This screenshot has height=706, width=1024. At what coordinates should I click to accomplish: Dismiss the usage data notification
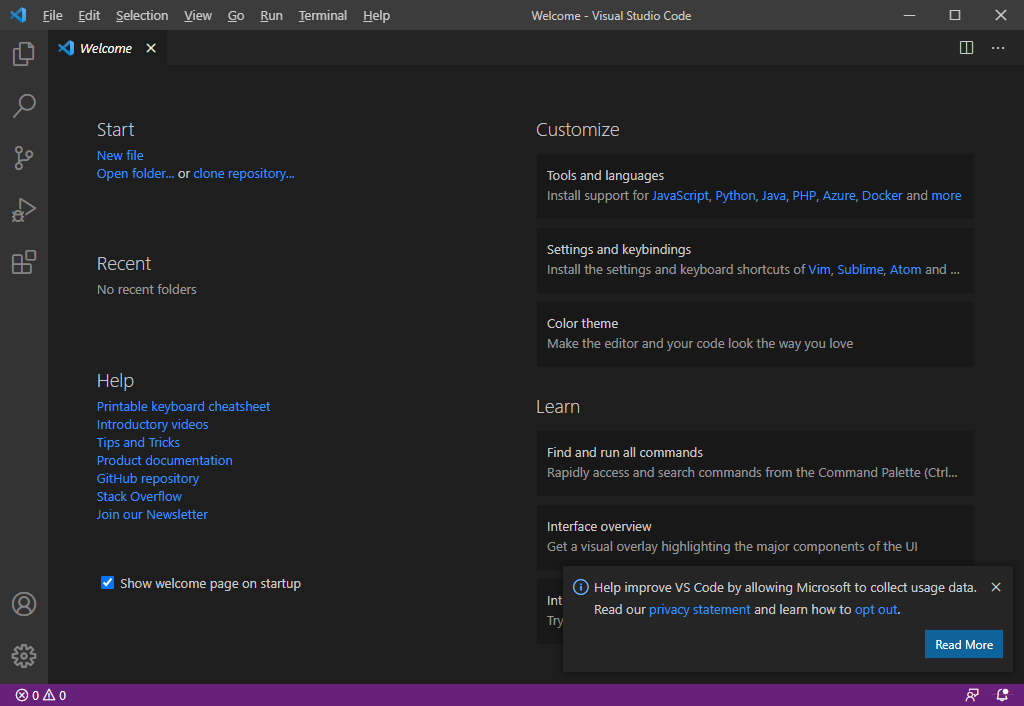click(995, 587)
